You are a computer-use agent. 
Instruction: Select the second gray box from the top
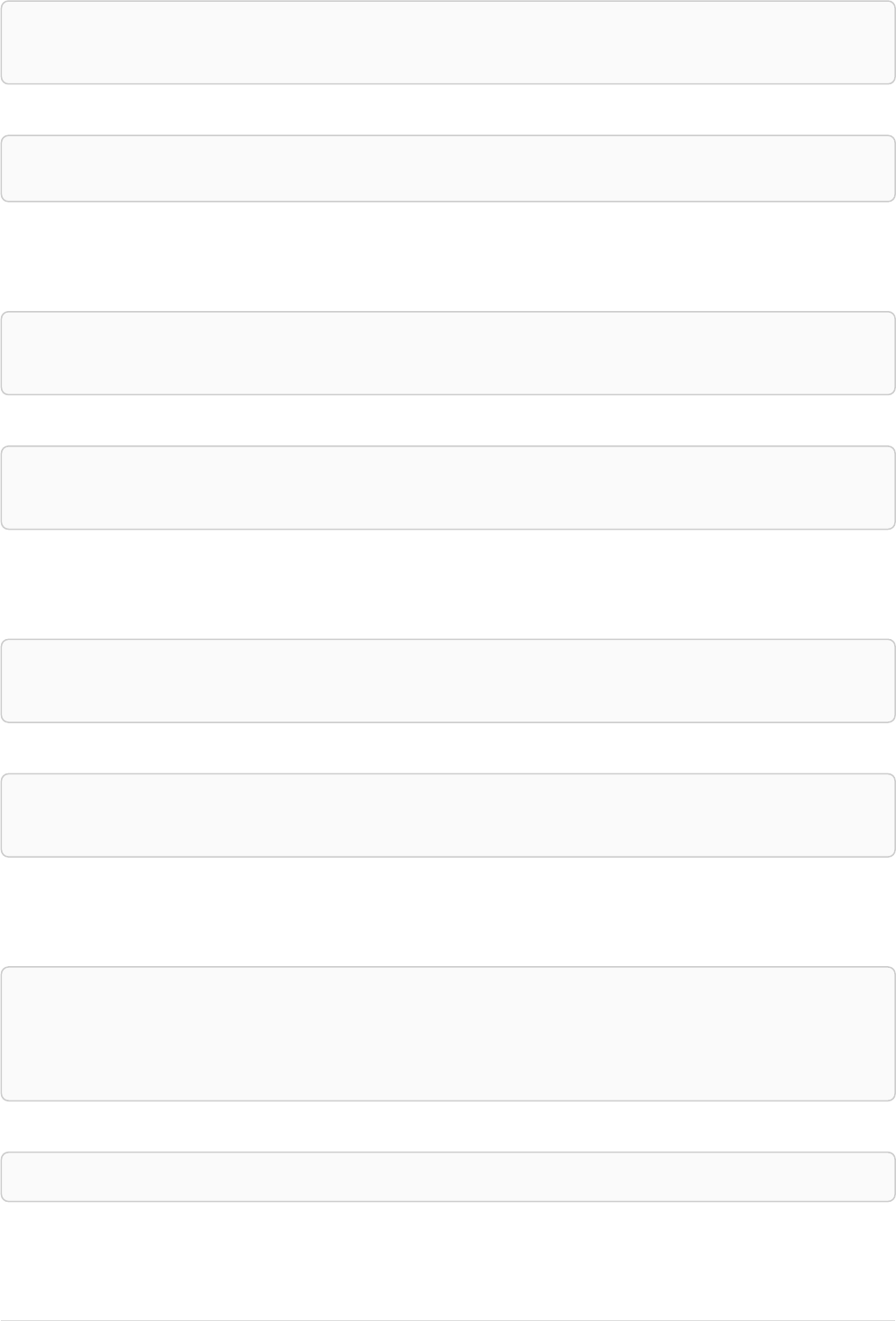pyautogui.click(x=448, y=168)
